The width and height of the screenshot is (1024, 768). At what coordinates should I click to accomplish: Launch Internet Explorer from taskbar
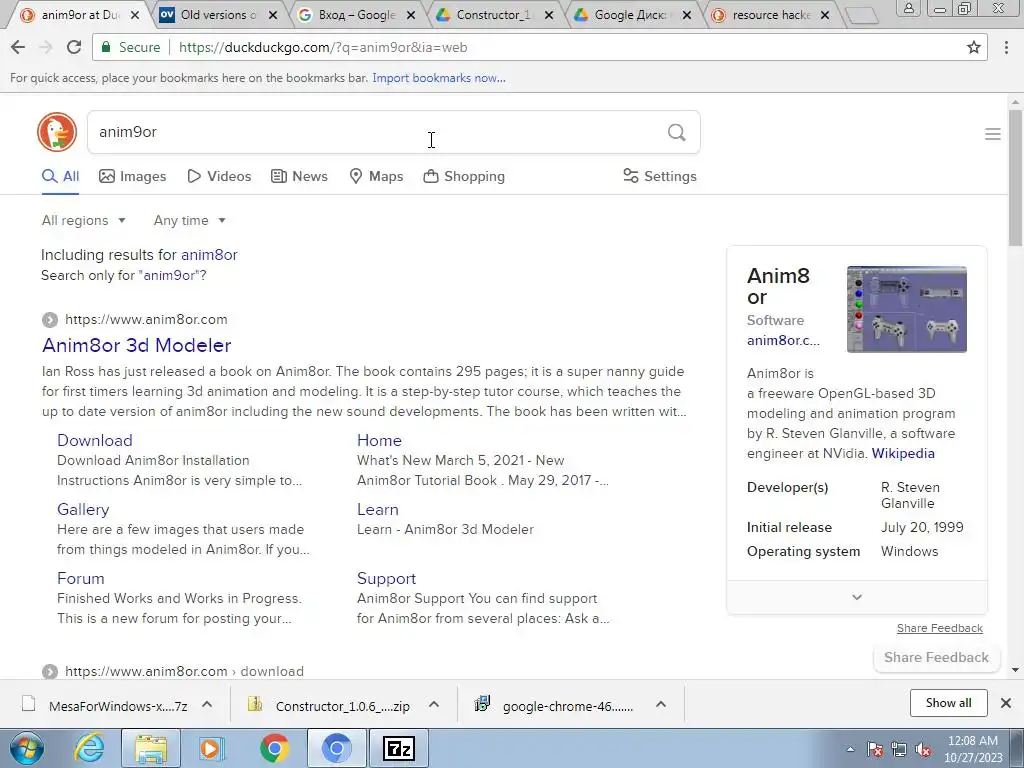[x=89, y=748]
